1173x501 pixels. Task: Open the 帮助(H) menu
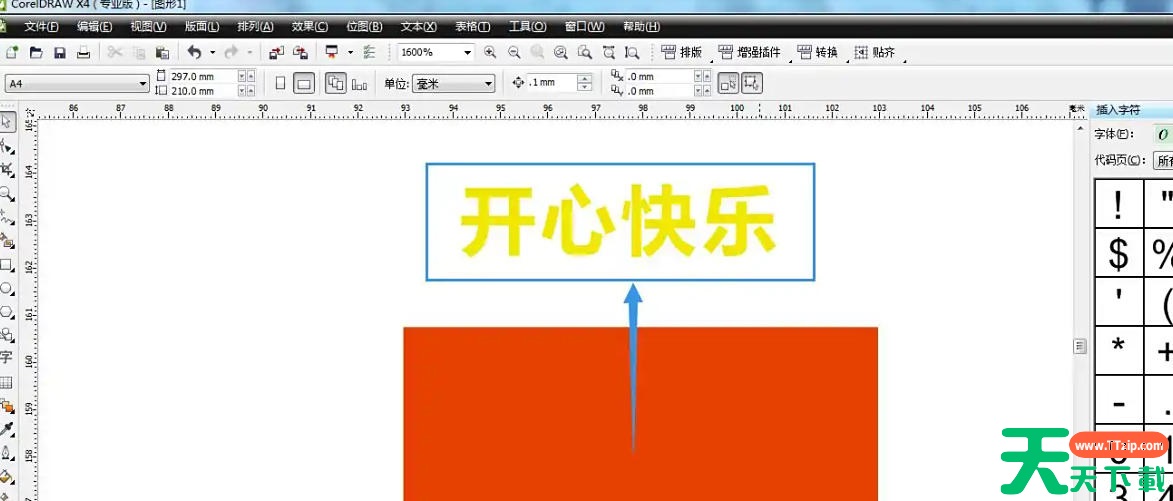point(641,26)
